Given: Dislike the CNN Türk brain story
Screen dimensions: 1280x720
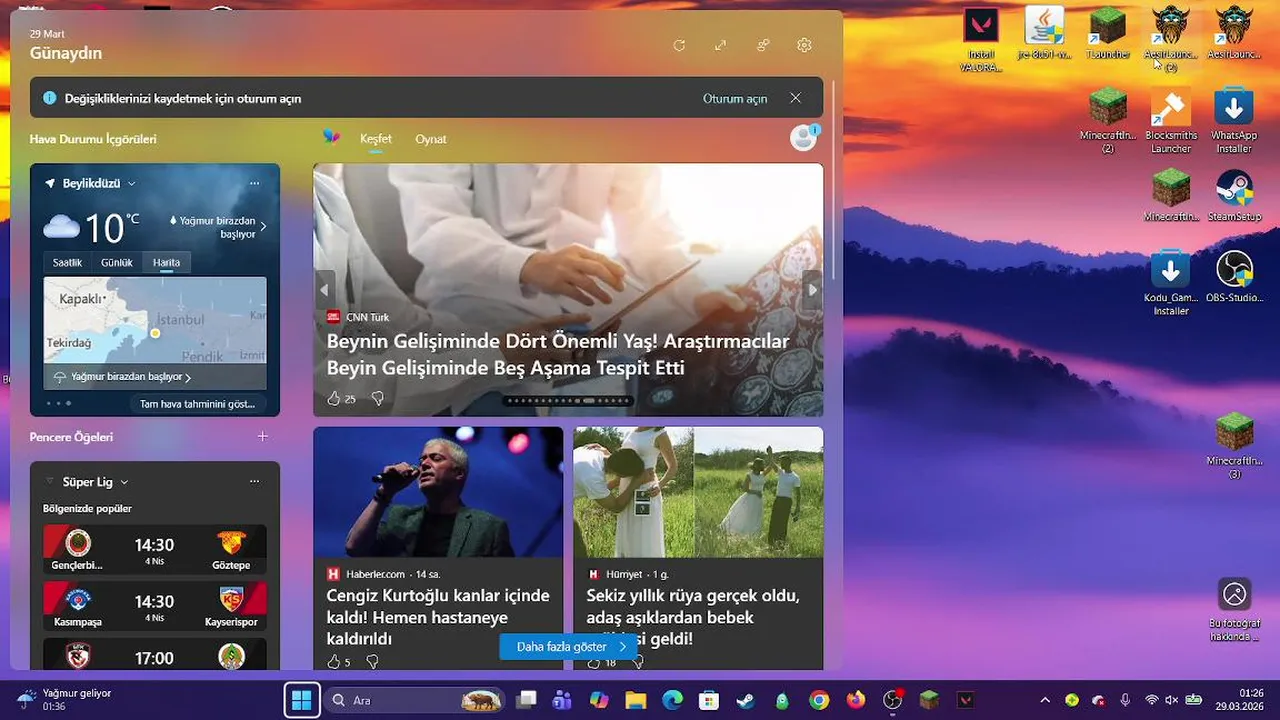Looking at the screenshot, I should coord(377,398).
